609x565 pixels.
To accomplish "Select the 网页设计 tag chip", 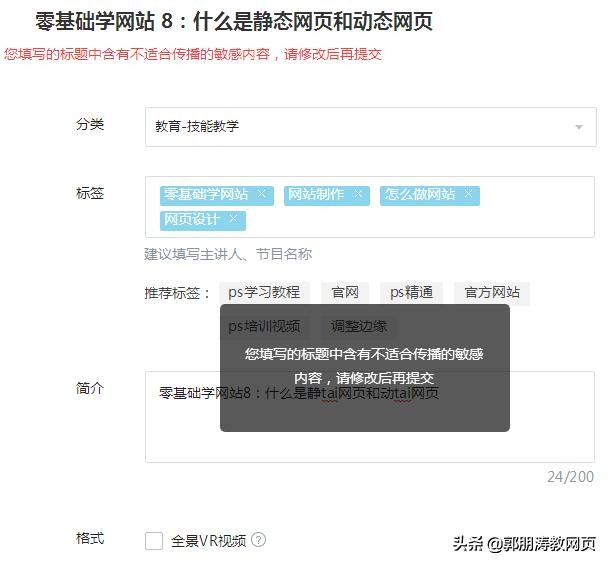I will pos(203,221).
